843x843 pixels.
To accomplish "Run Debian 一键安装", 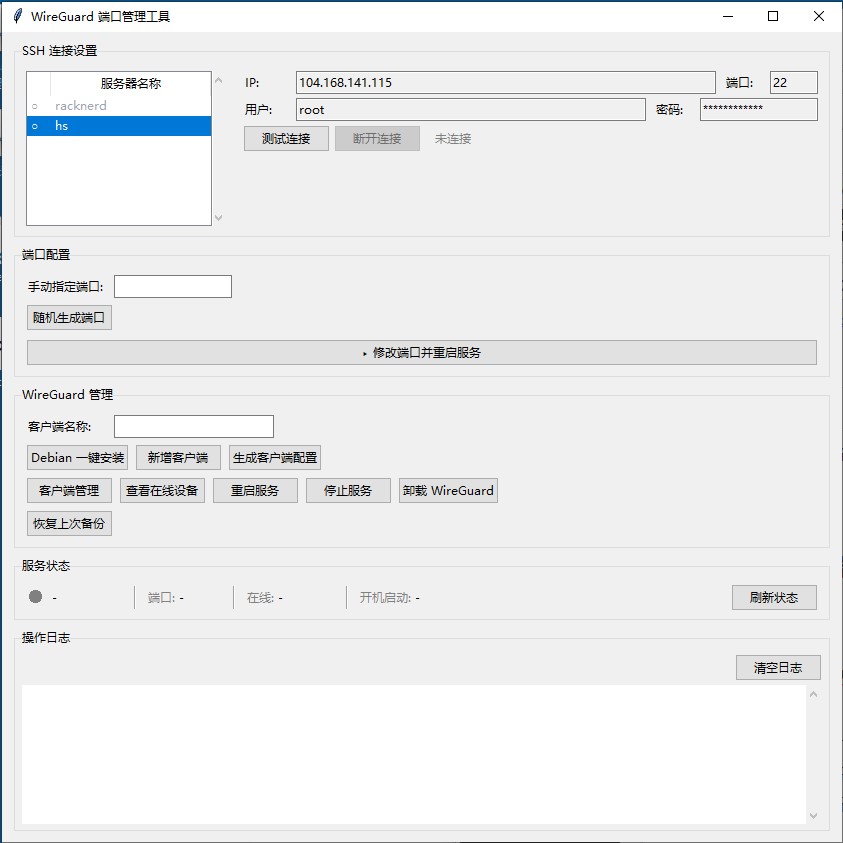I will (x=77, y=458).
